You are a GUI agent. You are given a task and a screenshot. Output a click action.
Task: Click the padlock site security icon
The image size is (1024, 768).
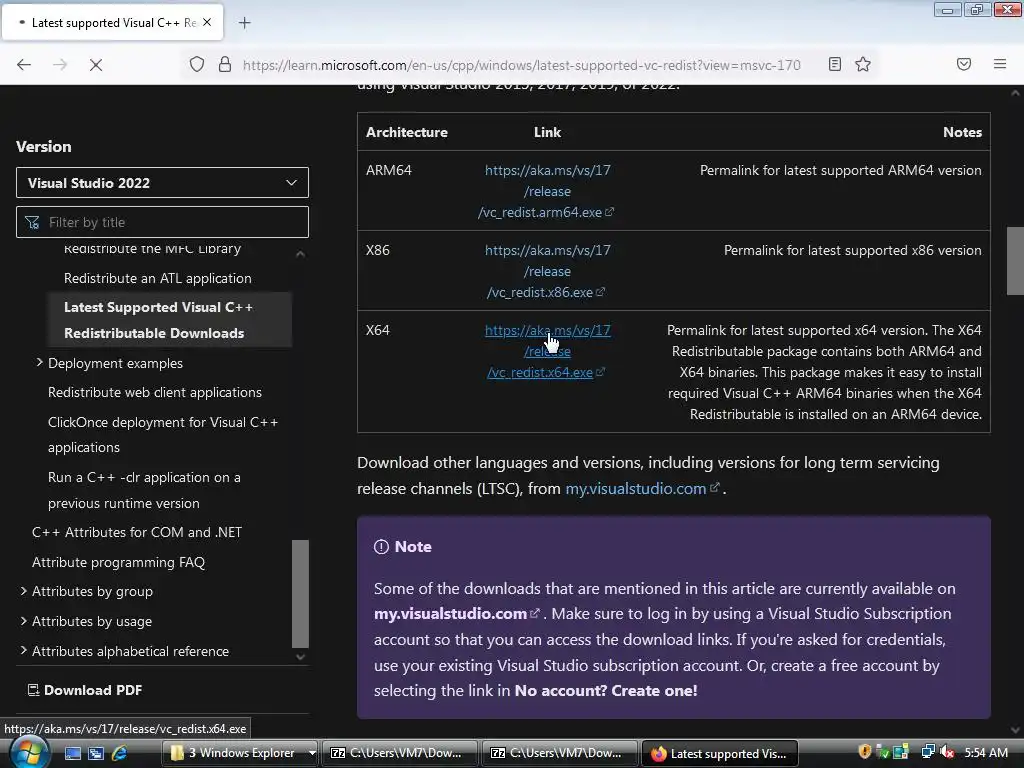tap(225, 65)
